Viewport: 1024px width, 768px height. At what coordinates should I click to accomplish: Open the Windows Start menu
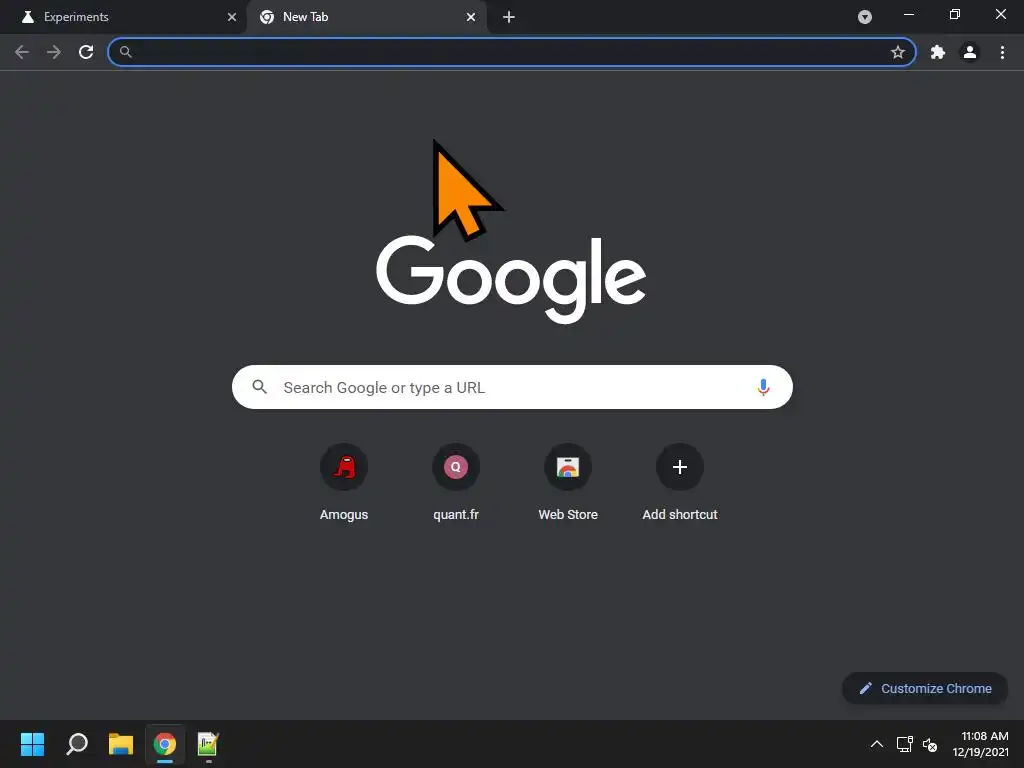click(32, 744)
